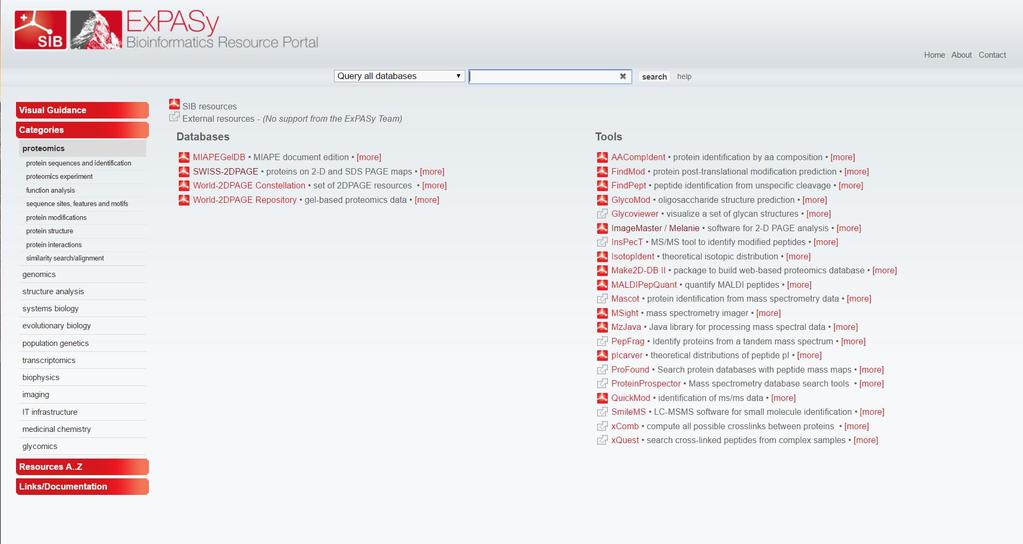Click the SIB icon beside World-2DPAGE Repository
Image resolution: width=1023 pixels, height=544 pixels.
(184, 200)
